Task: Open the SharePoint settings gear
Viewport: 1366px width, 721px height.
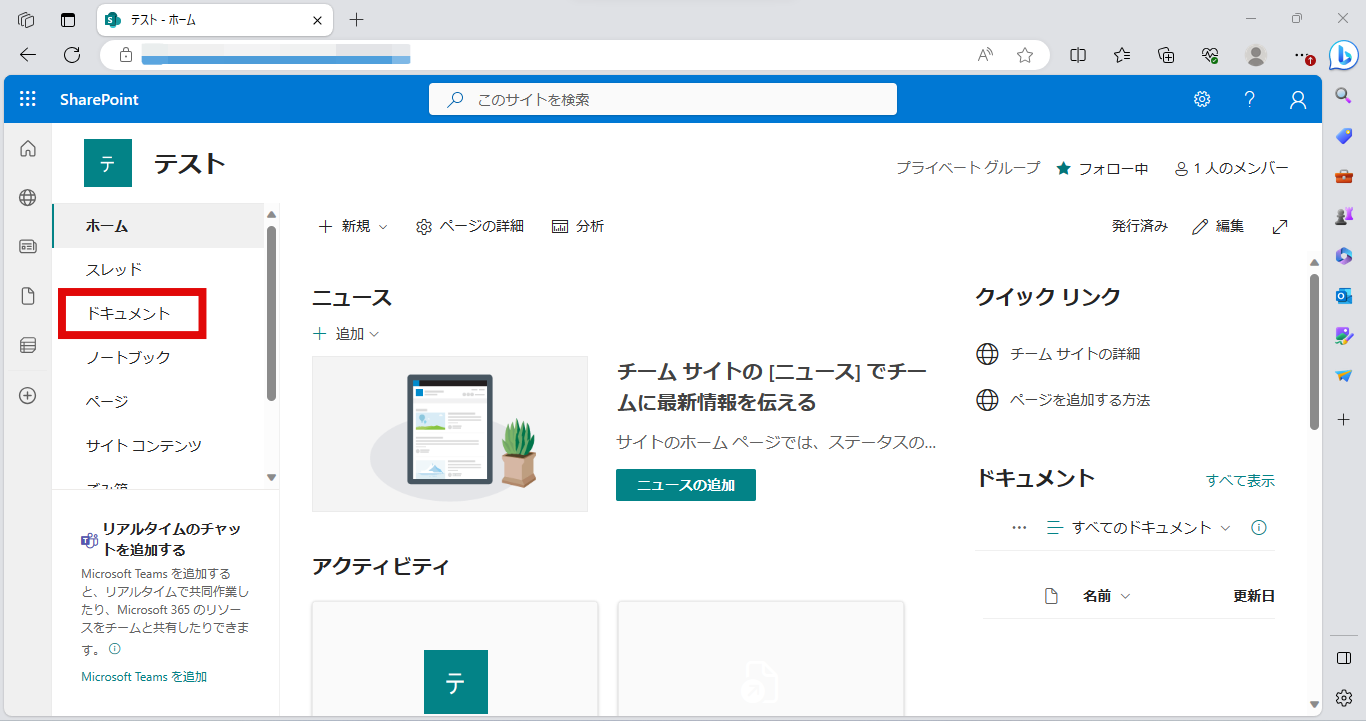Action: [1202, 99]
